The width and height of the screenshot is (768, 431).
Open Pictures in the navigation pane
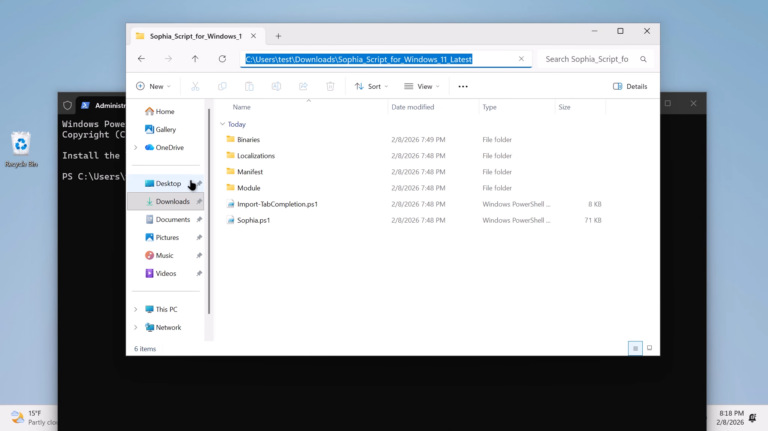click(162, 238)
